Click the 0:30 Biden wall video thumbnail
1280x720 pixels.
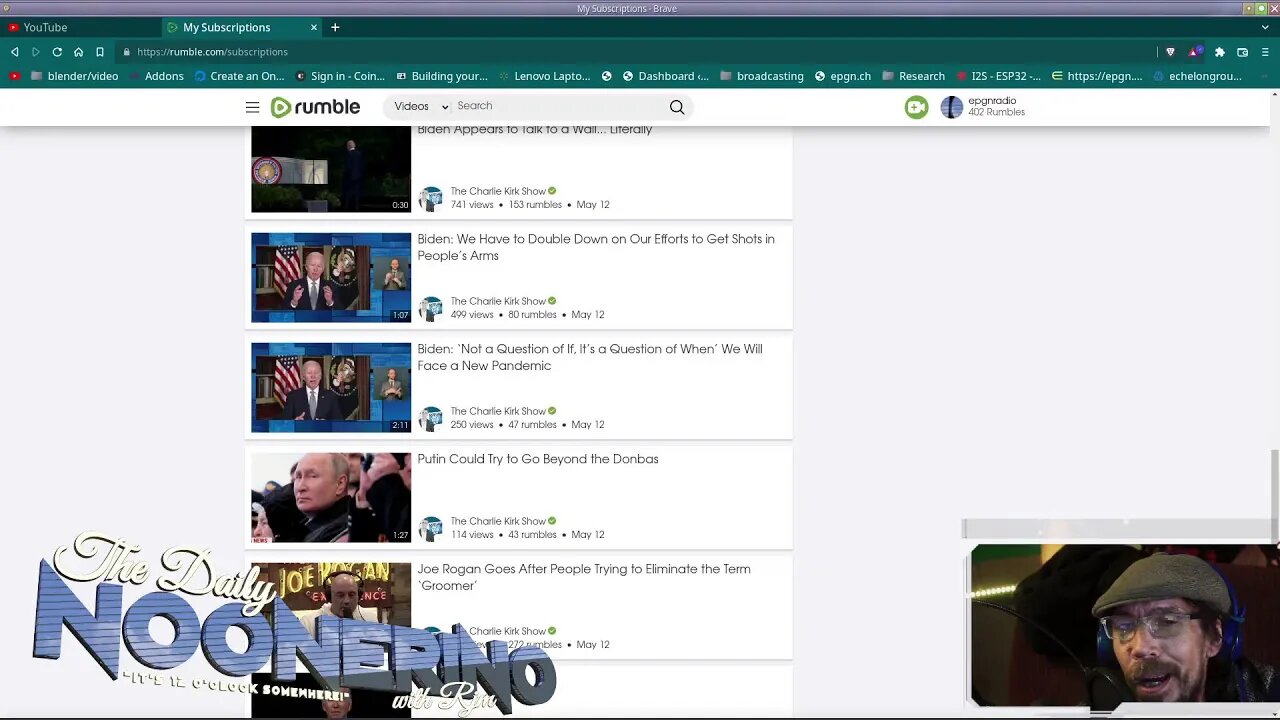(331, 169)
